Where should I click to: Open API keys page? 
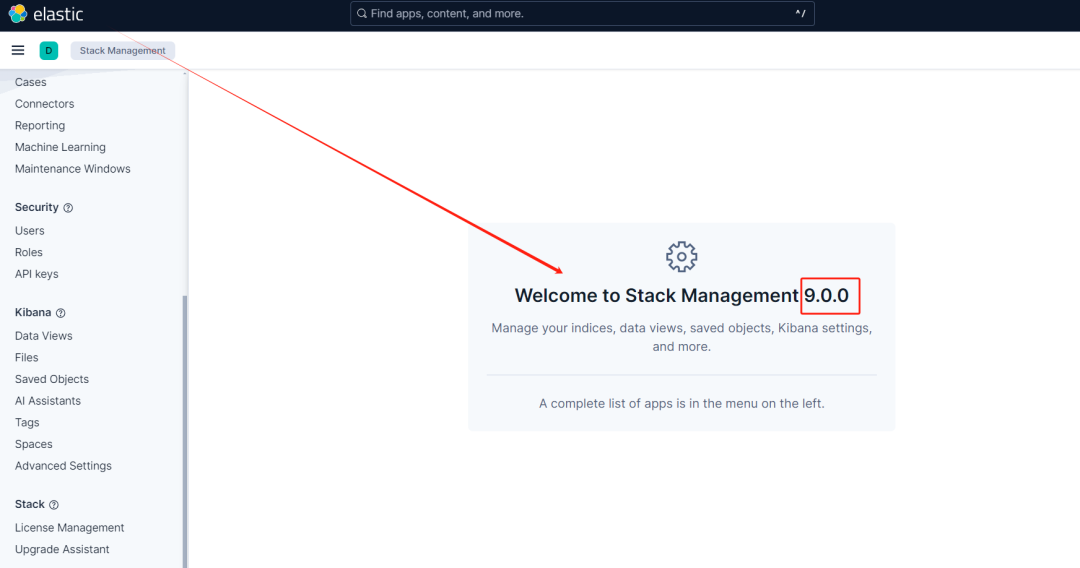click(37, 274)
